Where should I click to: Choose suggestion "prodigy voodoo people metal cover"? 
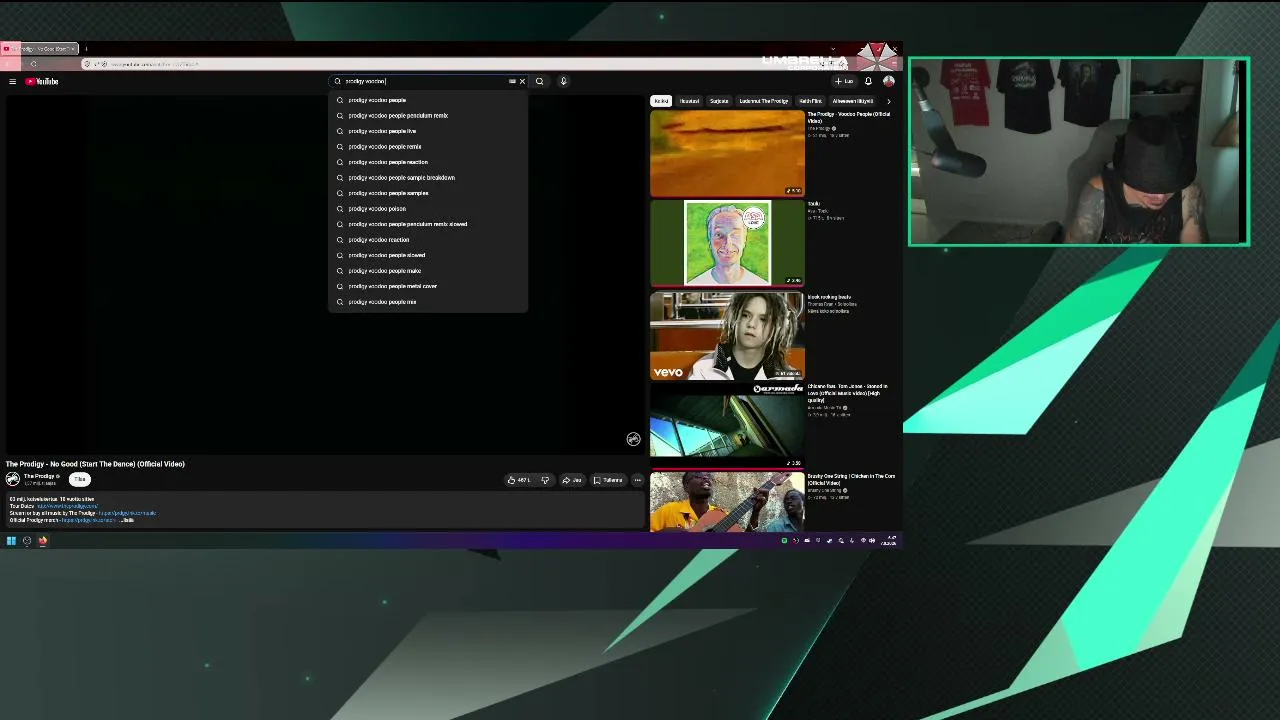[x=428, y=286]
